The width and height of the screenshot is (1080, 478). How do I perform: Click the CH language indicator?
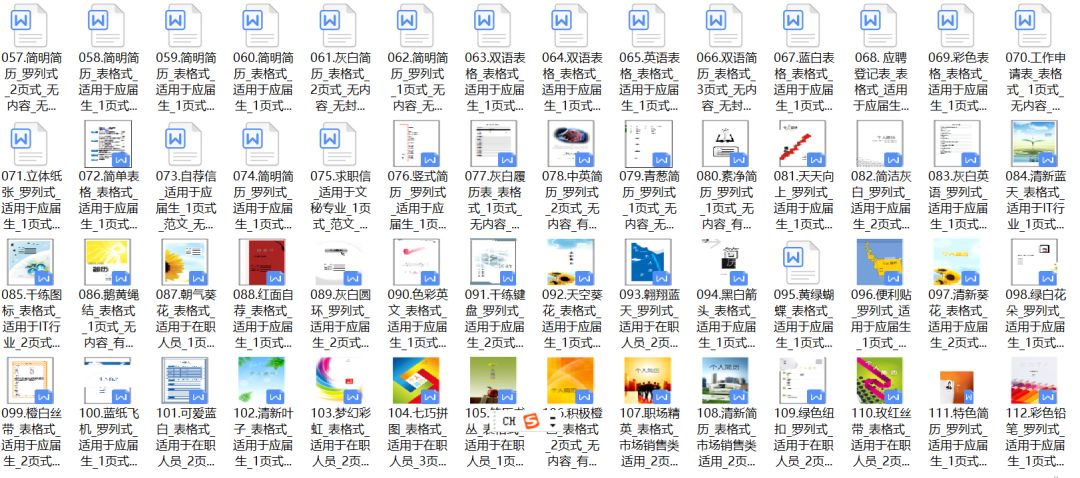(509, 420)
